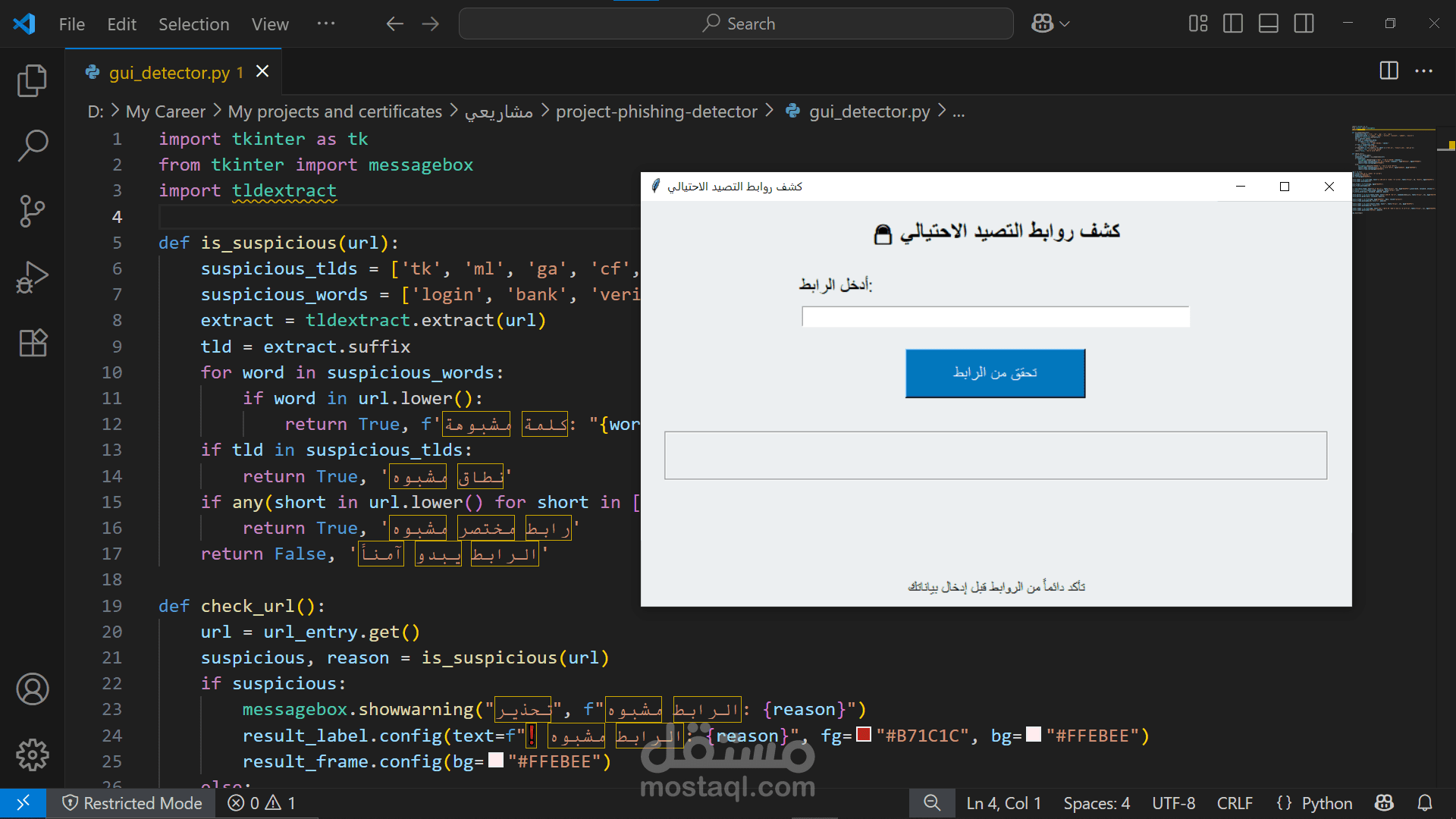Image resolution: width=1456 pixels, height=819 pixels.
Task: Open the Accounts menu icon
Action: coord(32,689)
